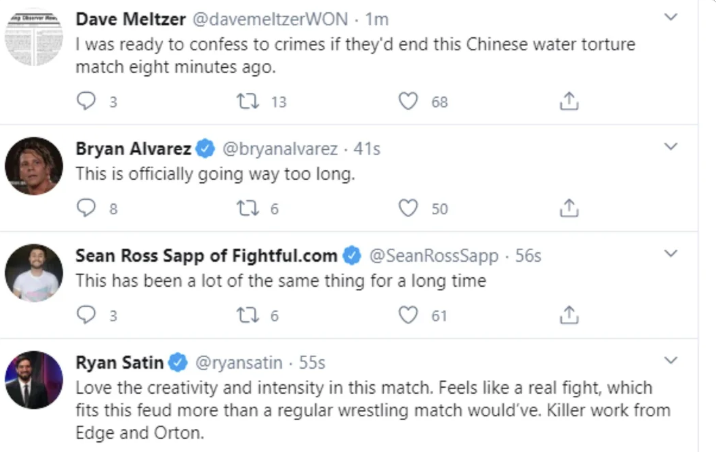Image resolution: width=716 pixels, height=452 pixels.
Task: Like Dave Meltzer's tweet
Action: tap(408, 101)
